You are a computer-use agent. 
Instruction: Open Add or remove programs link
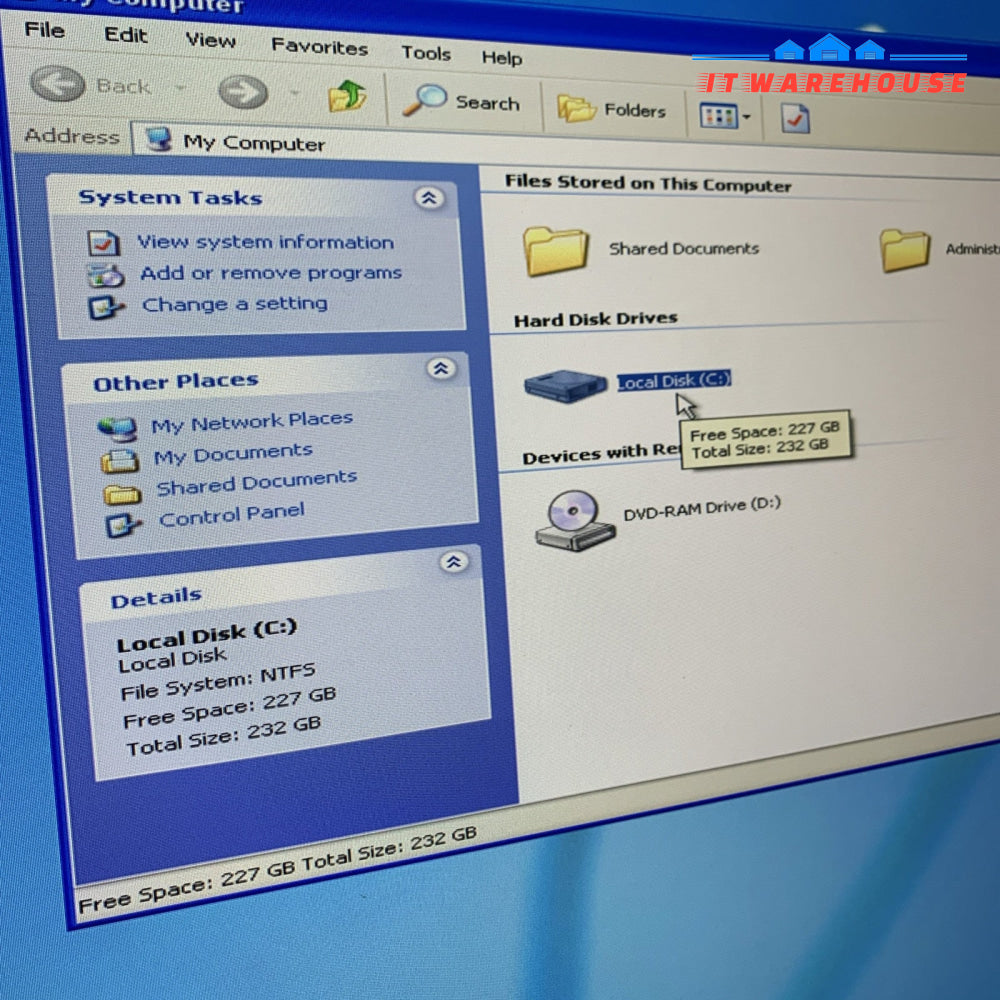coord(271,273)
